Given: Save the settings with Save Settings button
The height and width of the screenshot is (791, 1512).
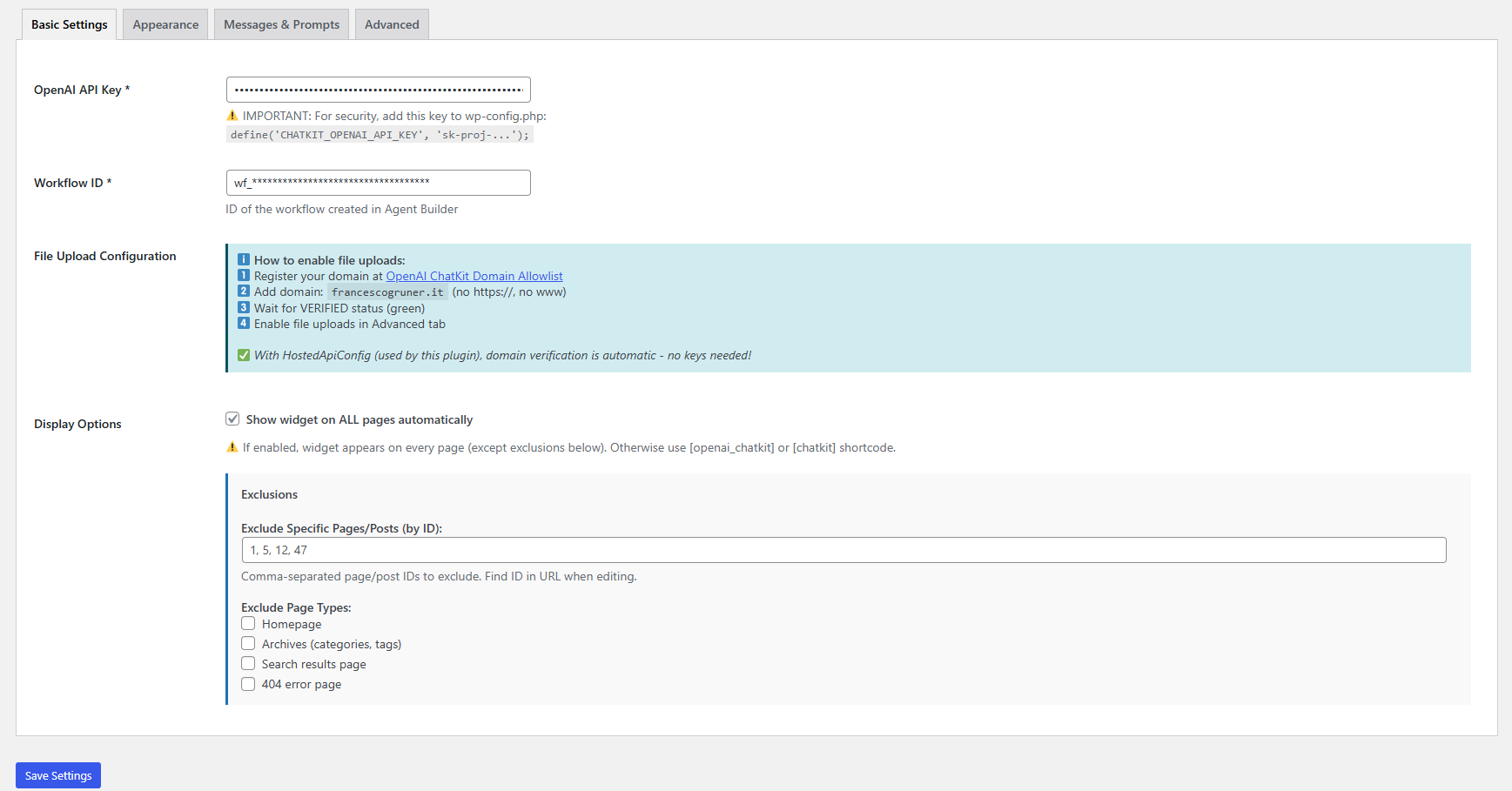Looking at the screenshot, I should coord(58,775).
